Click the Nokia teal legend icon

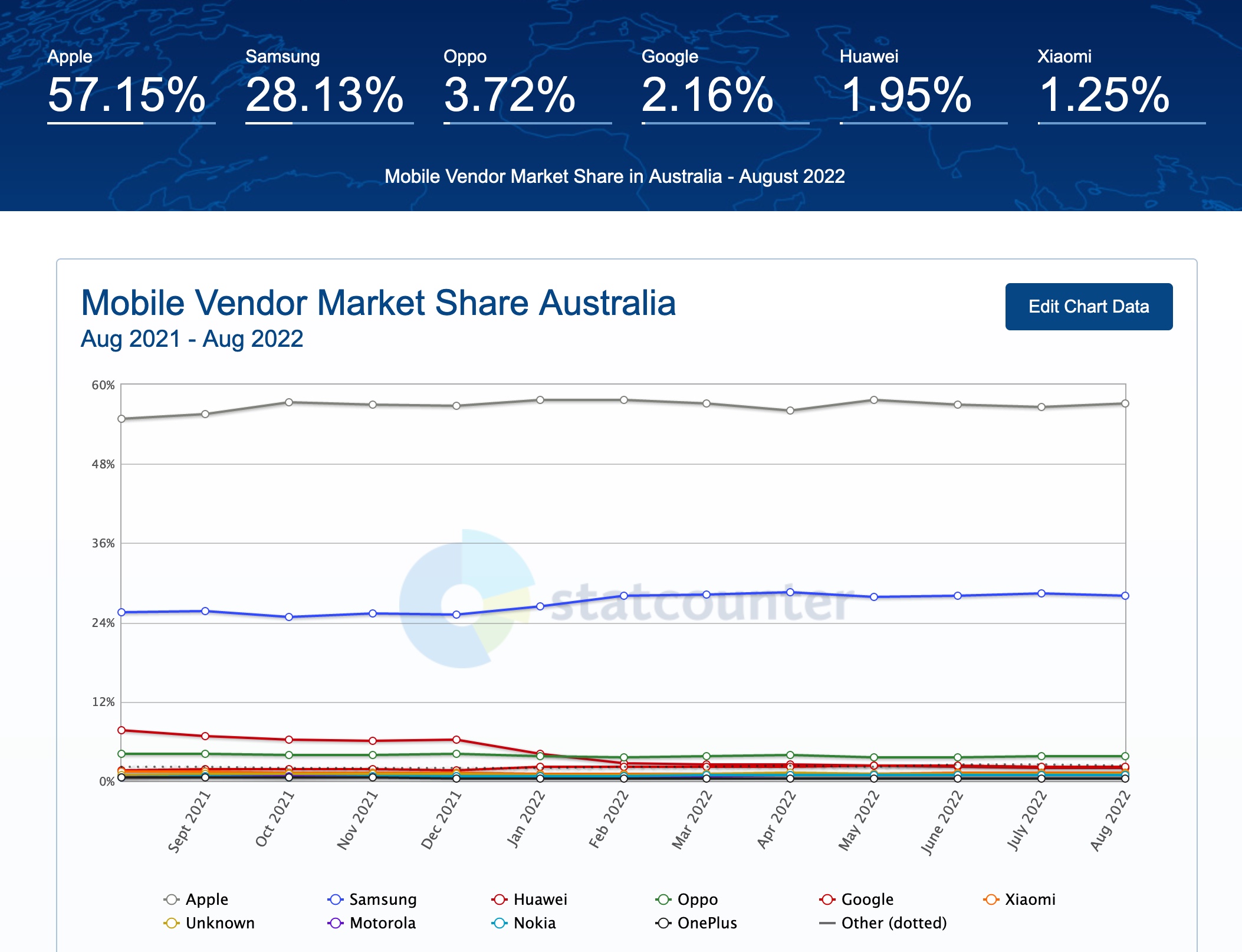coord(500,923)
